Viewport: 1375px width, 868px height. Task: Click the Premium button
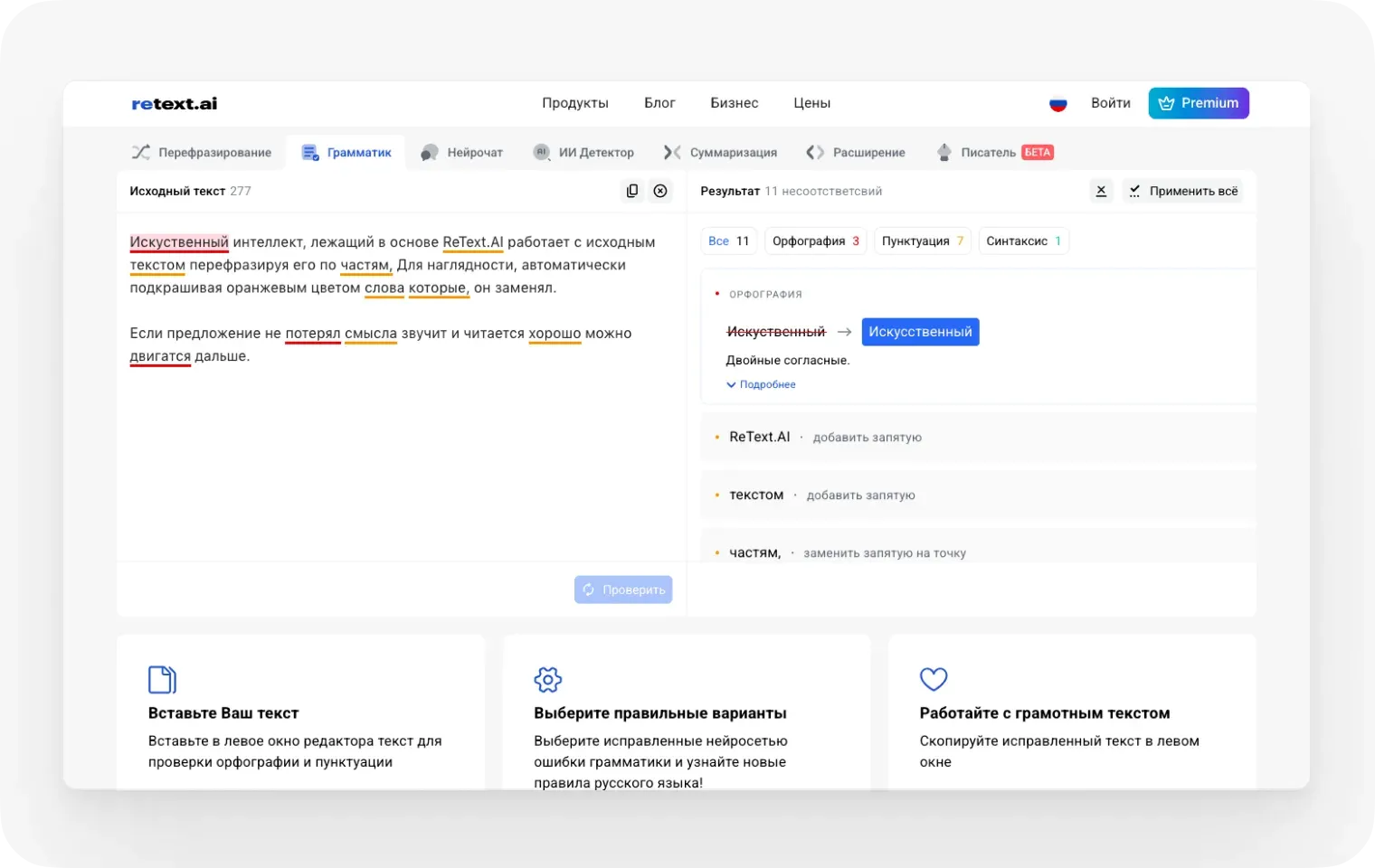point(1199,103)
